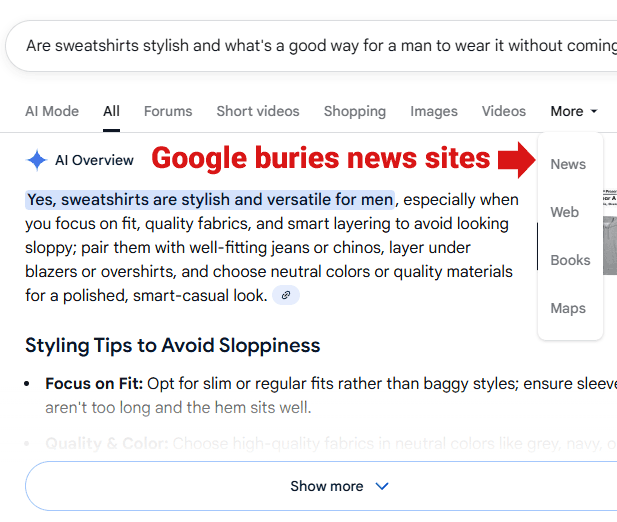Choose Maps from the More menu

tap(568, 308)
